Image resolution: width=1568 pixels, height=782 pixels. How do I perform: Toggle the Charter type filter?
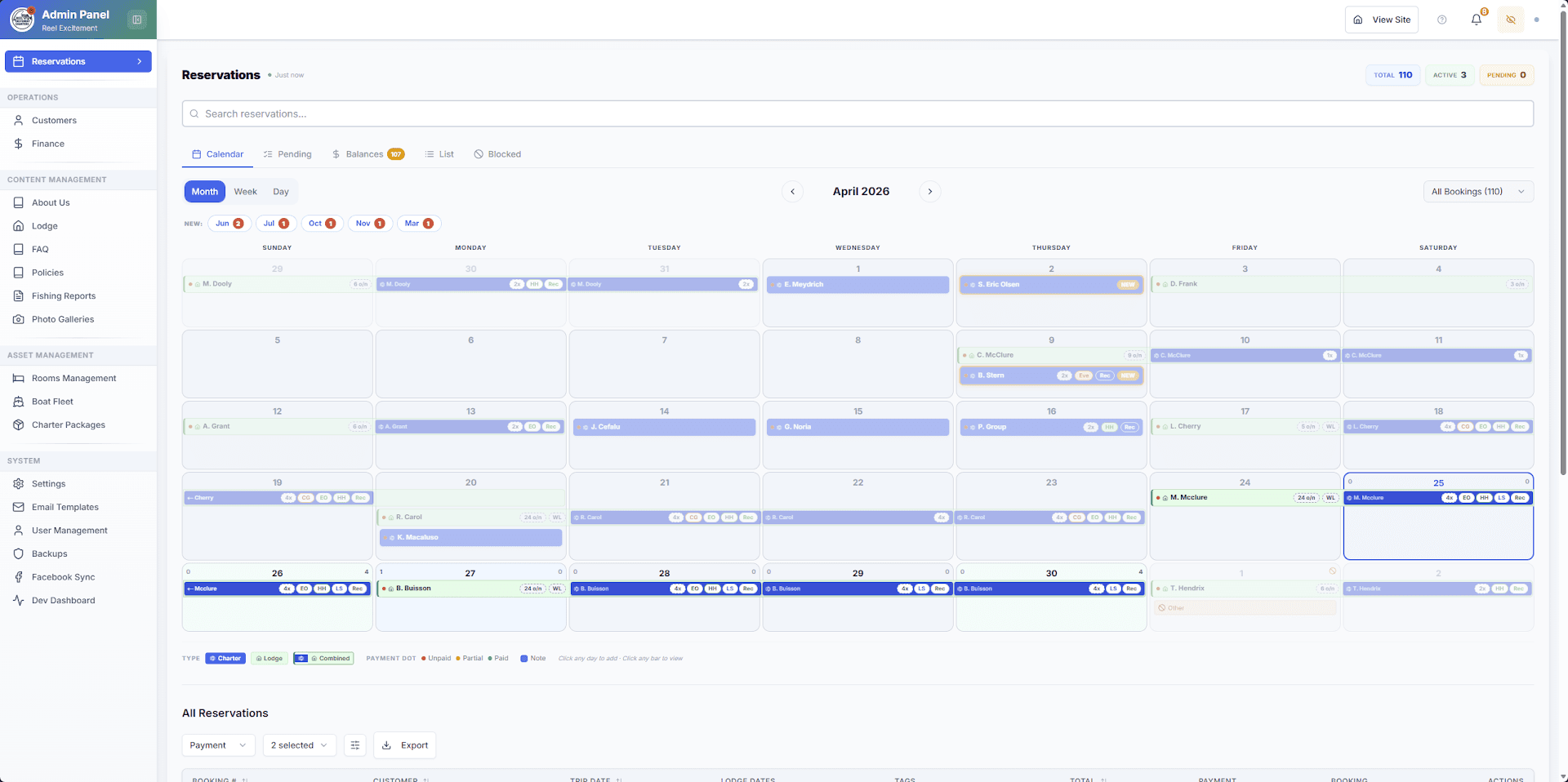pyautogui.click(x=225, y=658)
